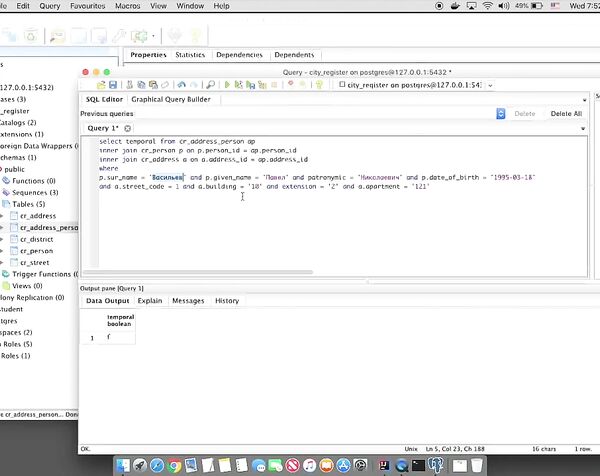This screenshot has width=600, height=476.
Task: Click the Find magnifier icon in query toolbar
Action: coord(211,85)
